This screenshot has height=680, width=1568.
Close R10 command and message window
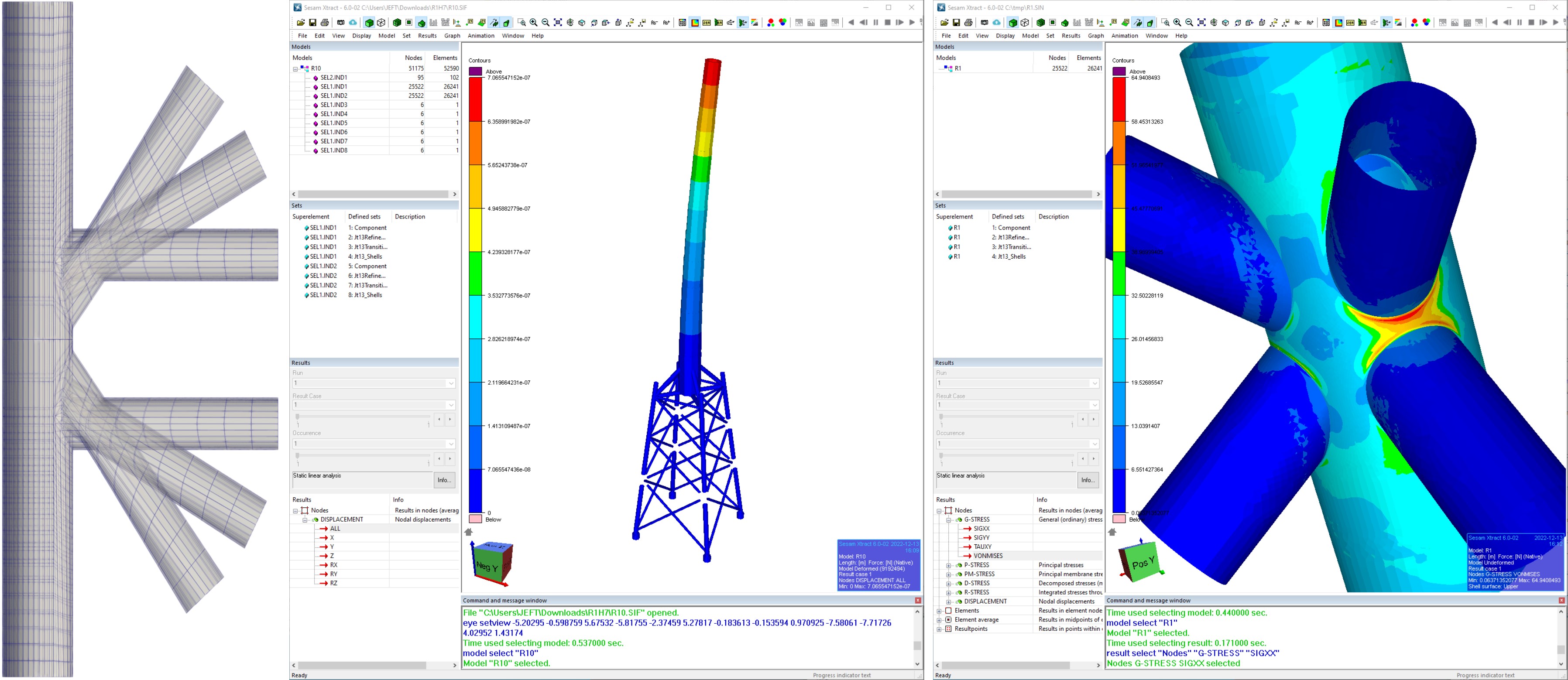(x=918, y=600)
